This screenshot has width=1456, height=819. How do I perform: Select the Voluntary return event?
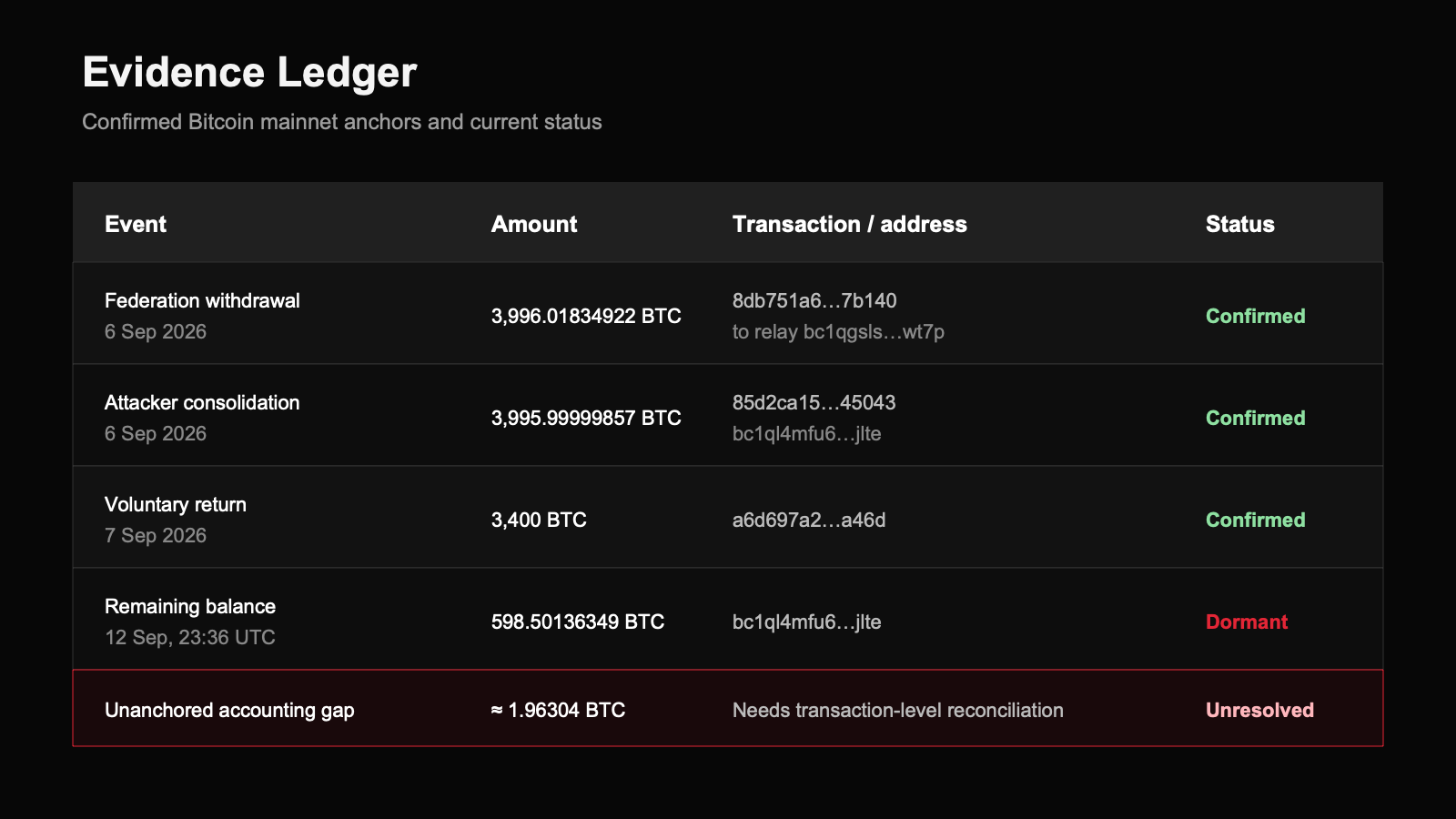(x=176, y=504)
